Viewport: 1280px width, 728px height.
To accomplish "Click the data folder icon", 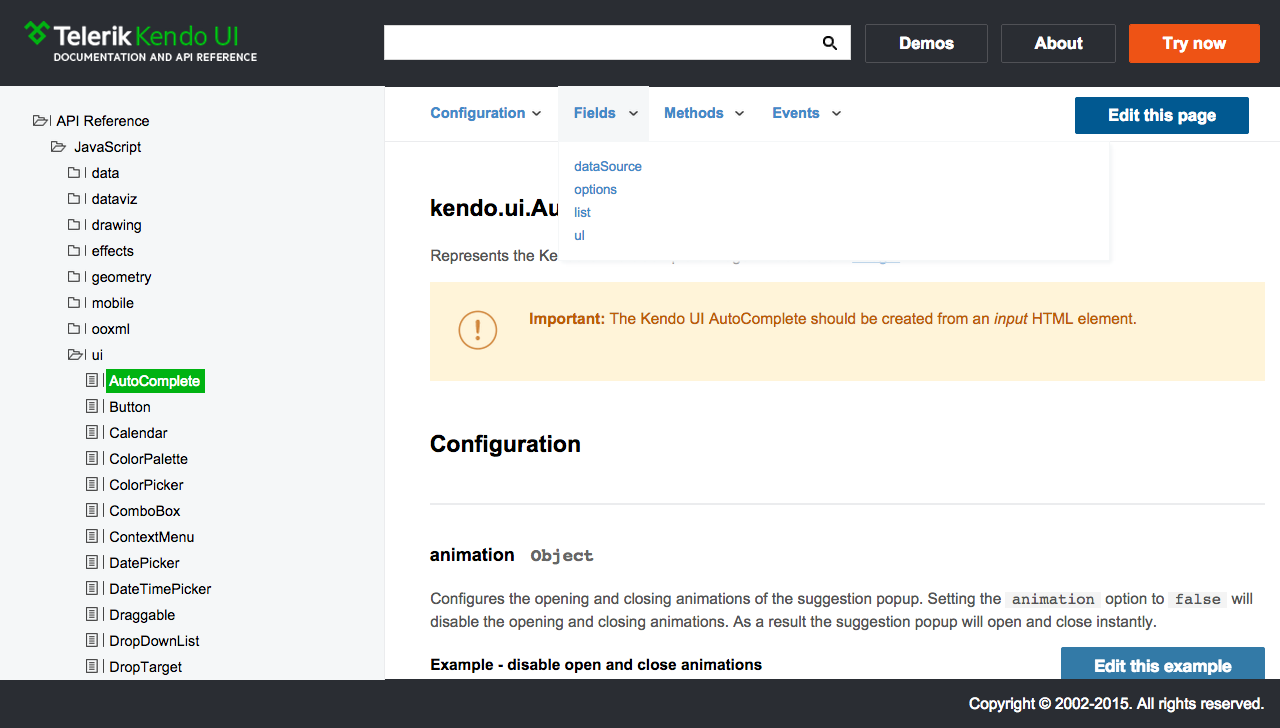I will [x=74, y=173].
